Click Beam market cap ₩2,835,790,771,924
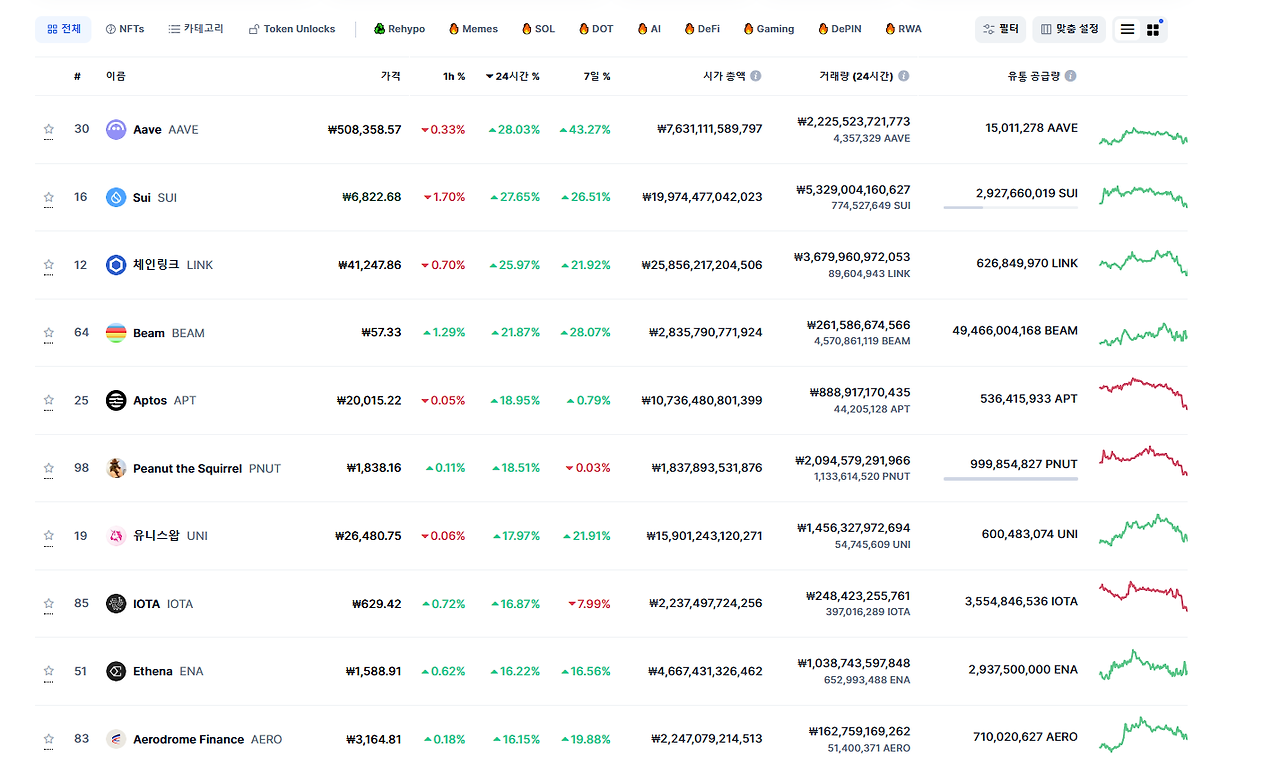 [x=705, y=332]
